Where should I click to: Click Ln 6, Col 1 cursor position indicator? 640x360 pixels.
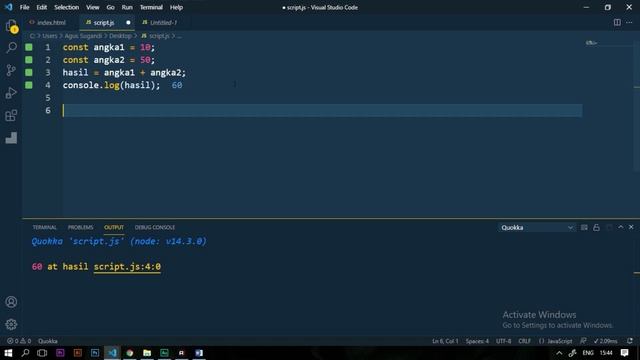tap(445, 341)
